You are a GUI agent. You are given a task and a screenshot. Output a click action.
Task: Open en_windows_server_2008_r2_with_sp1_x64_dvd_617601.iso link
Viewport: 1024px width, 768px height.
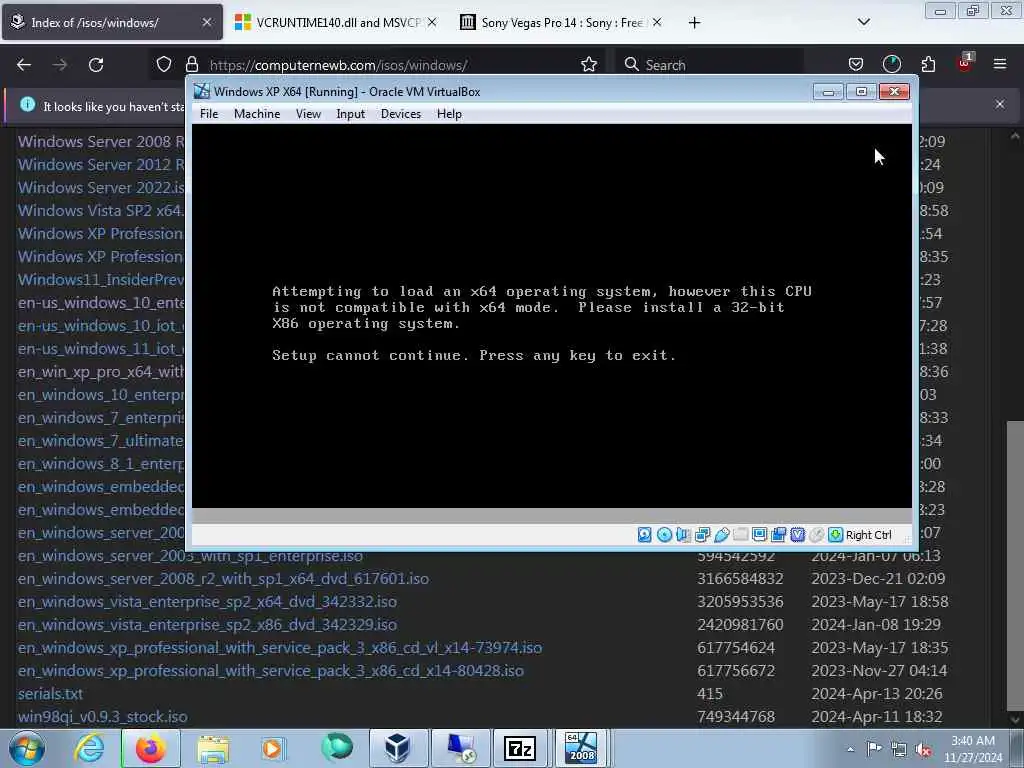click(x=223, y=579)
